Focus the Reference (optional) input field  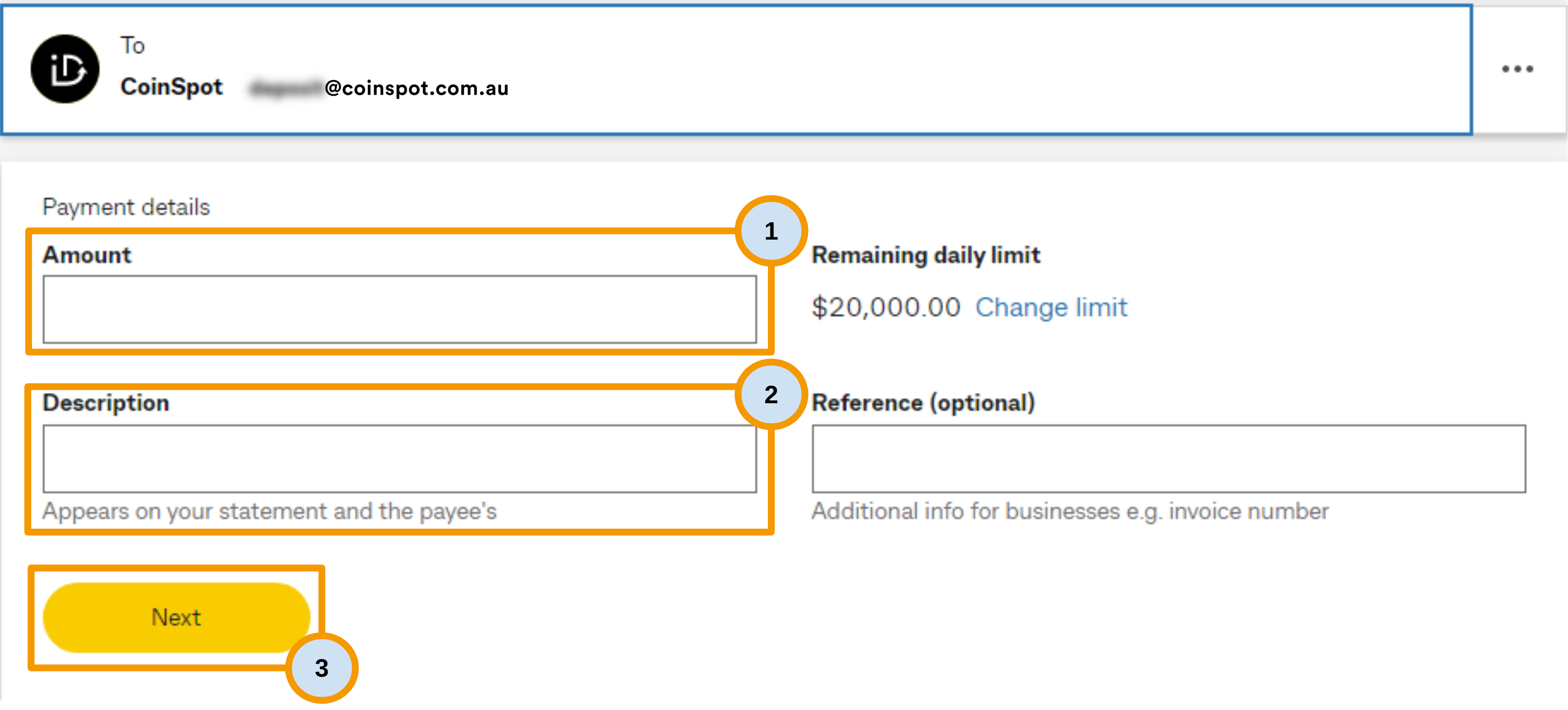[1169, 458]
